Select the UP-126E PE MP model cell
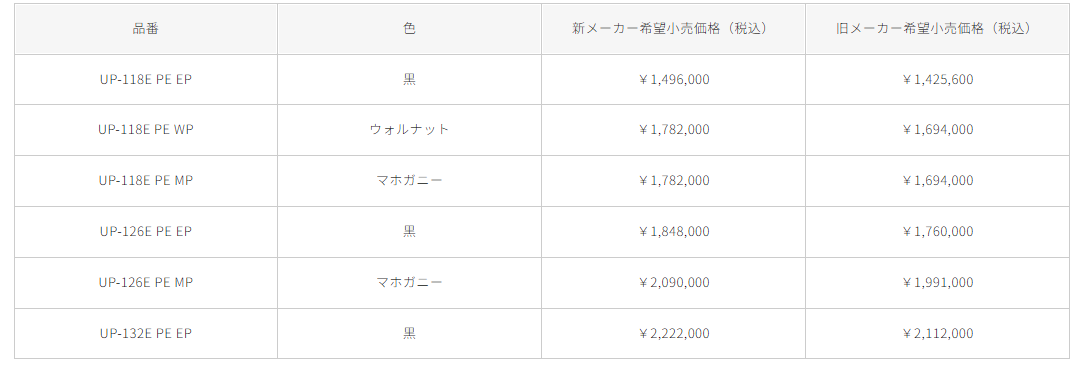The height and width of the screenshot is (366, 1081). pos(146,283)
